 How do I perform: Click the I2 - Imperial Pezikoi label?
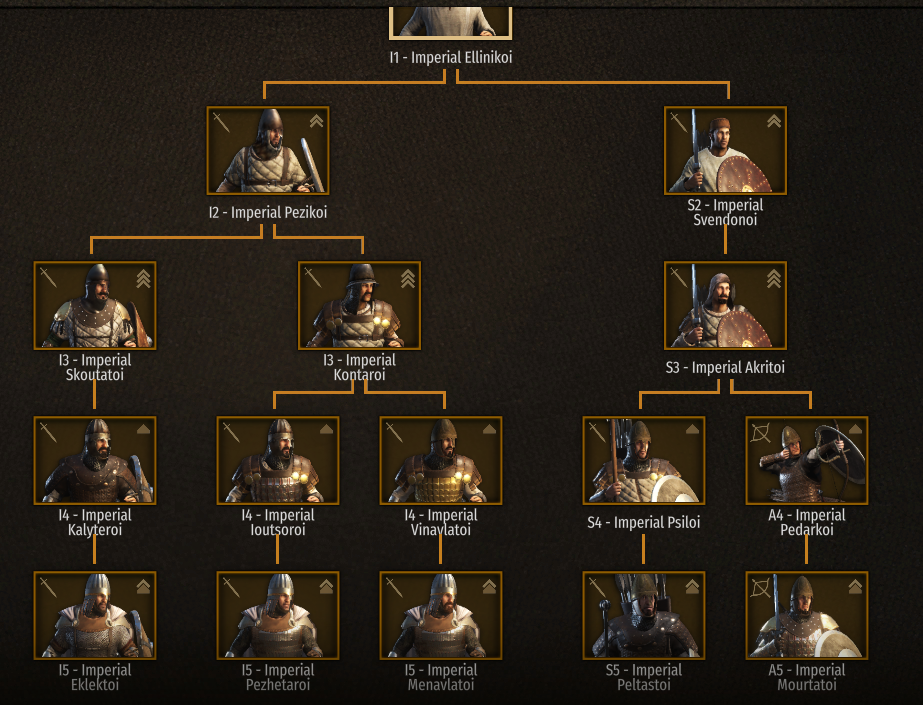click(x=268, y=212)
